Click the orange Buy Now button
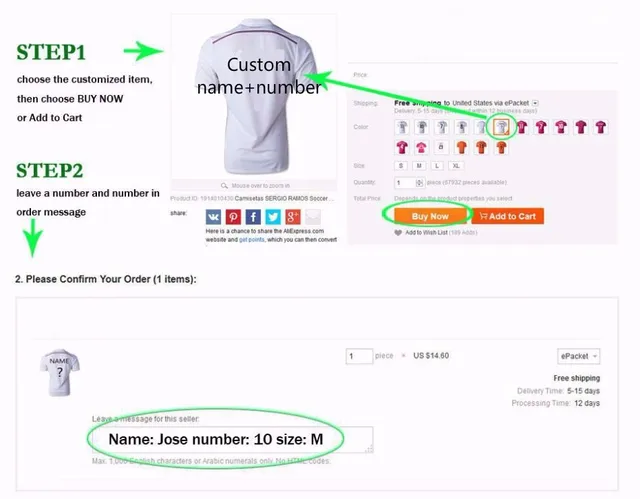This screenshot has height=499, width=640. 430,216
